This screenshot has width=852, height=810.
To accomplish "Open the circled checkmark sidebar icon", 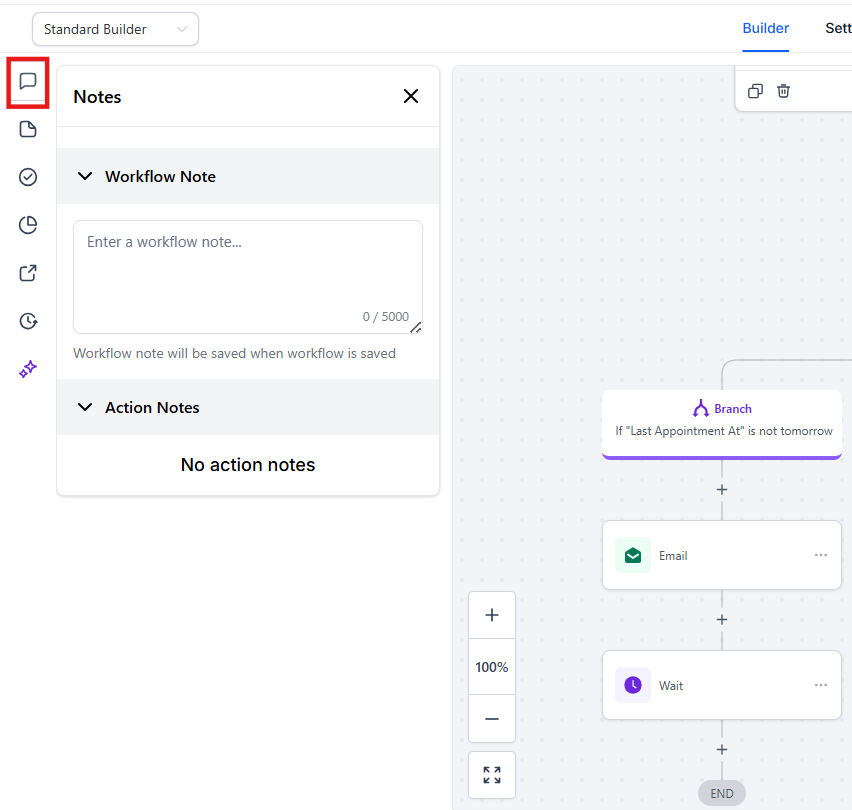I will pyautogui.click(x=28, y=177).
